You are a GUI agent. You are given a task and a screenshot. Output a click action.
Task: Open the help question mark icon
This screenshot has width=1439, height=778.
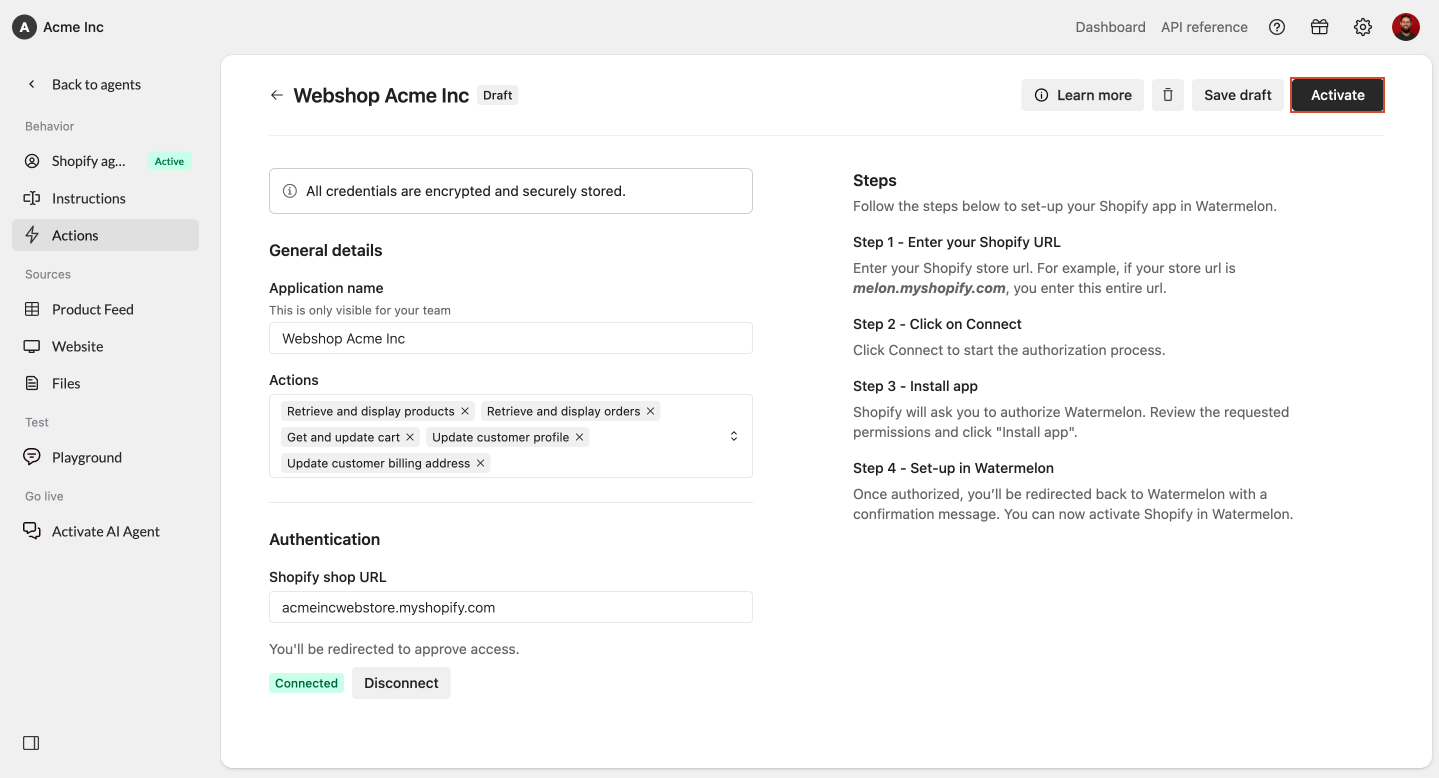point(1277,27)
